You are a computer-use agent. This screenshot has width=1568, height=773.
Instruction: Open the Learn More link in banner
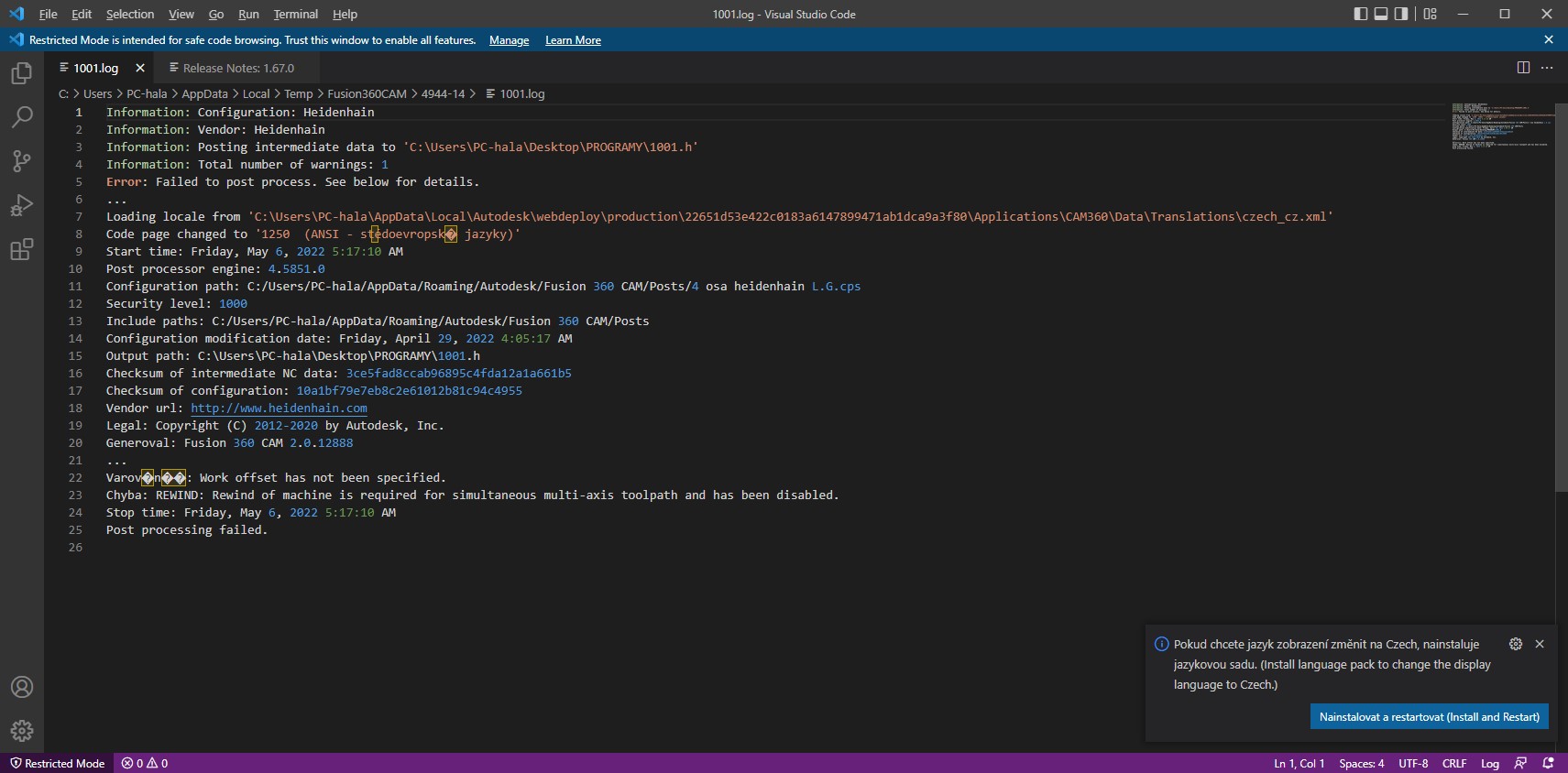coord(573,40)
